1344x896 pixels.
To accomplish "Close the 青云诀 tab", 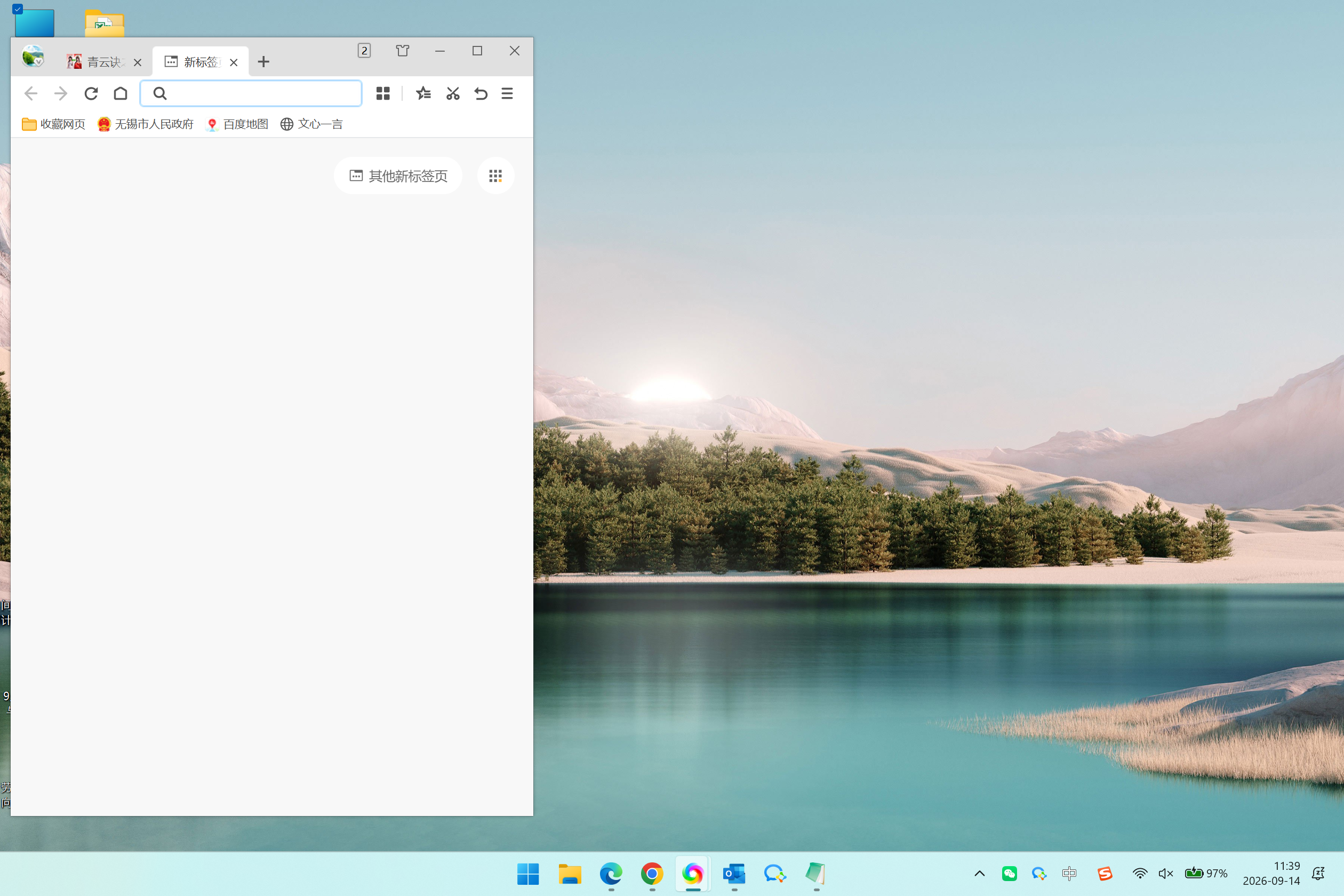I will (138, 62).
